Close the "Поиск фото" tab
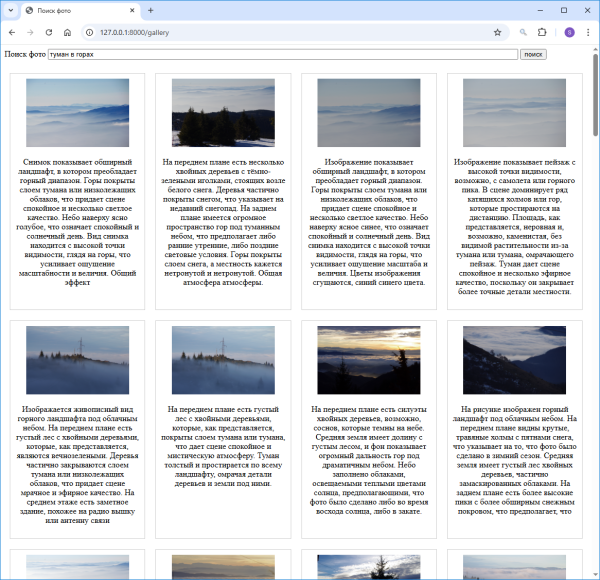This screenshot has width=600, height=580. click(x=131, y=10)
